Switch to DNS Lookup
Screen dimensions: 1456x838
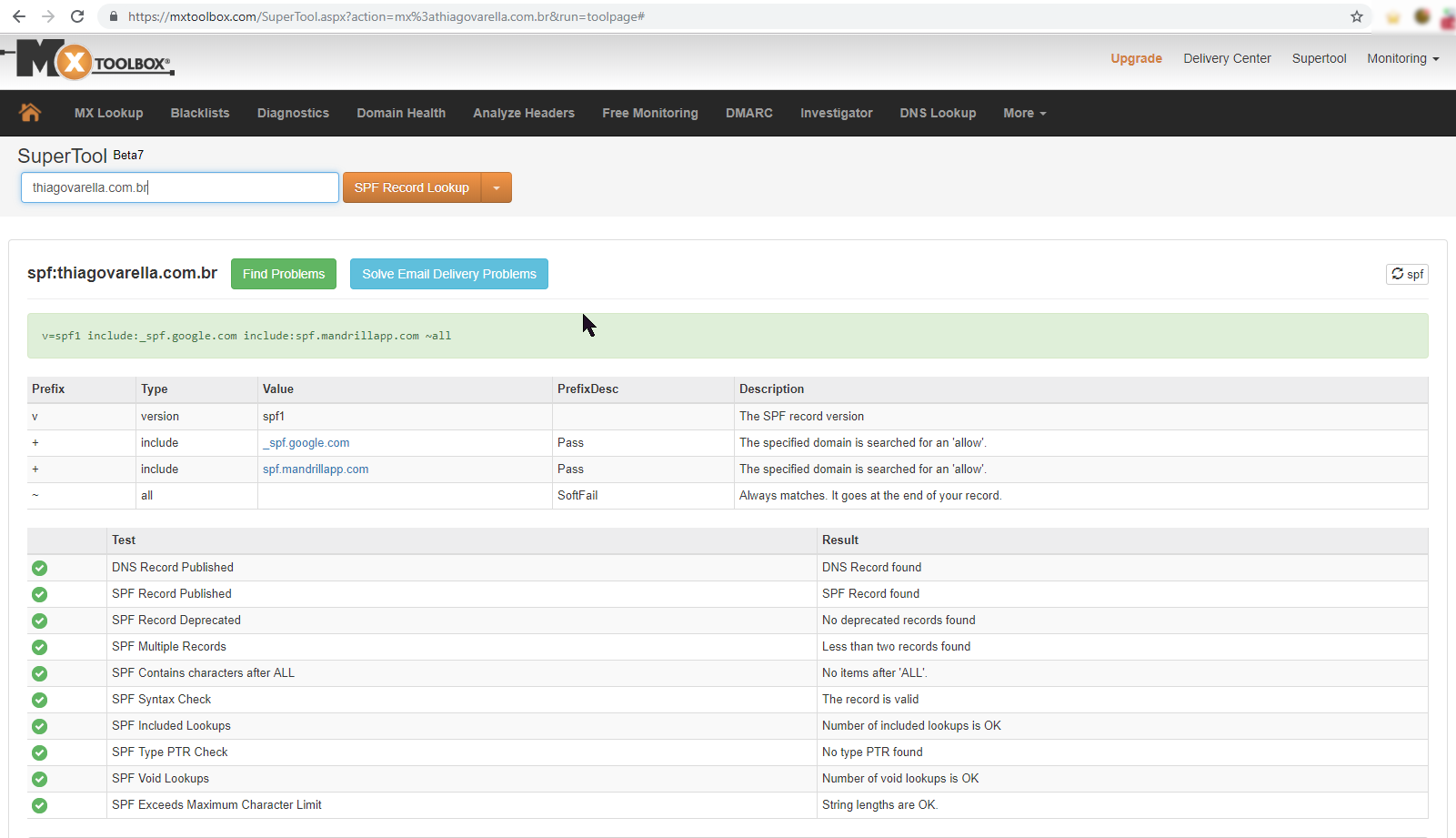point(938,113)
